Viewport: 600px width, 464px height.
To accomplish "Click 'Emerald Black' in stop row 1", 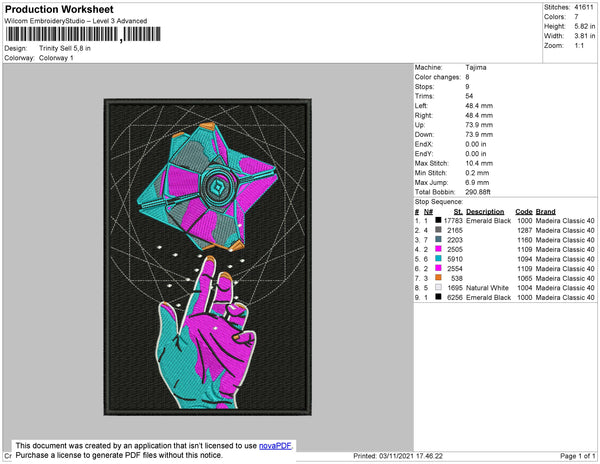I will click(488, 221).
